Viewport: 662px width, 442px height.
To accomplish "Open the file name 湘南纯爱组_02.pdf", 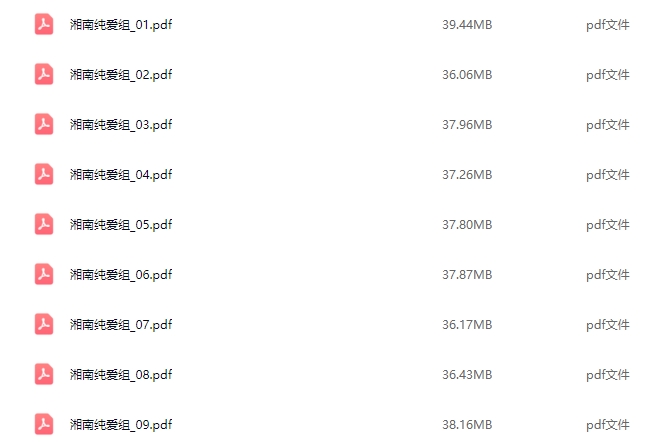I will 121,75.
